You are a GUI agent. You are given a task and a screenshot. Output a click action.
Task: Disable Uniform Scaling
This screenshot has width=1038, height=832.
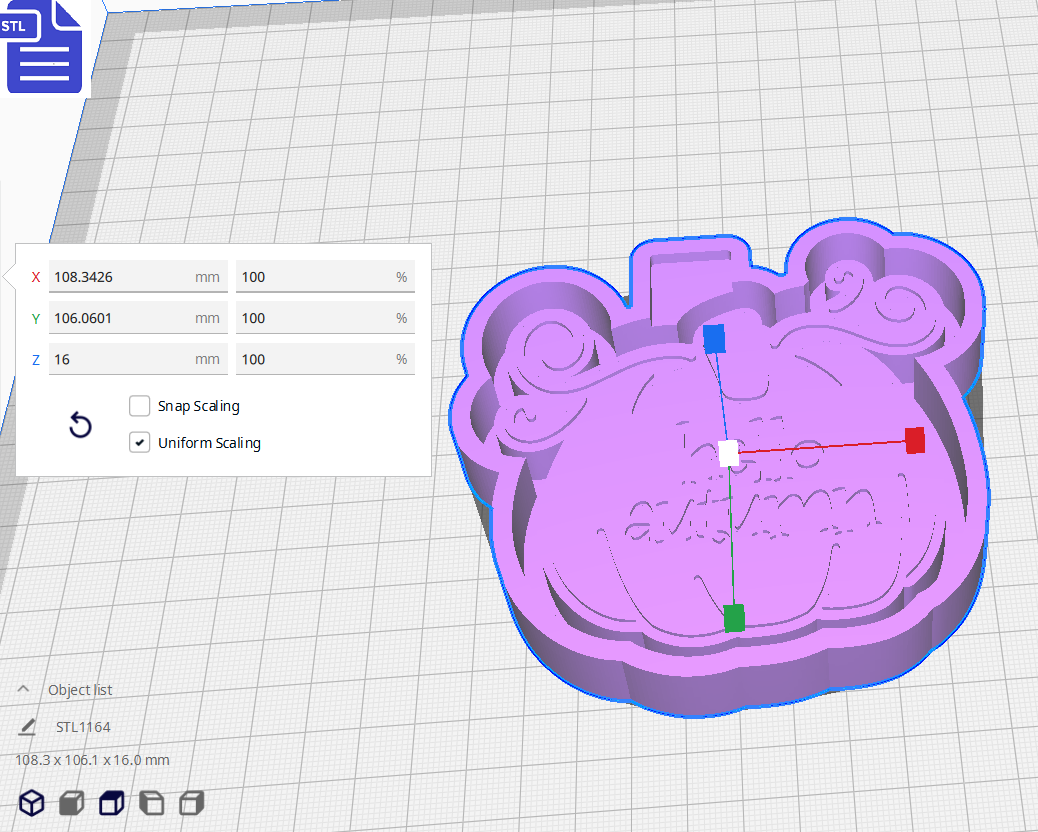point(139,442)
